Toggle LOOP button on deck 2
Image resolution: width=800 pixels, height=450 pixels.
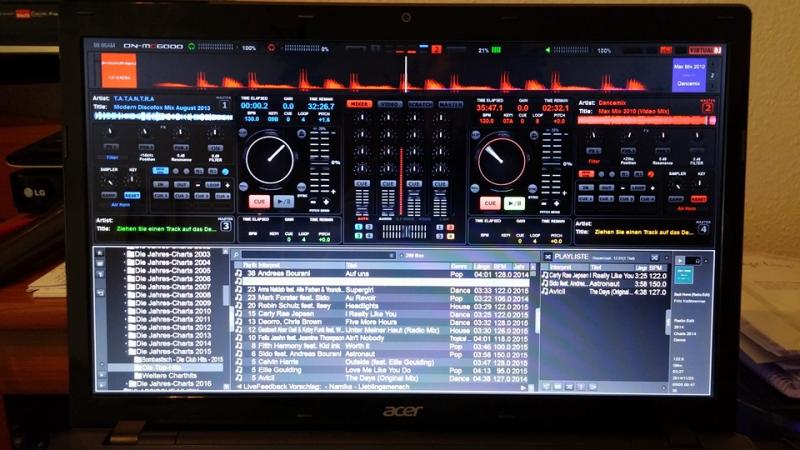pos(638,188)
